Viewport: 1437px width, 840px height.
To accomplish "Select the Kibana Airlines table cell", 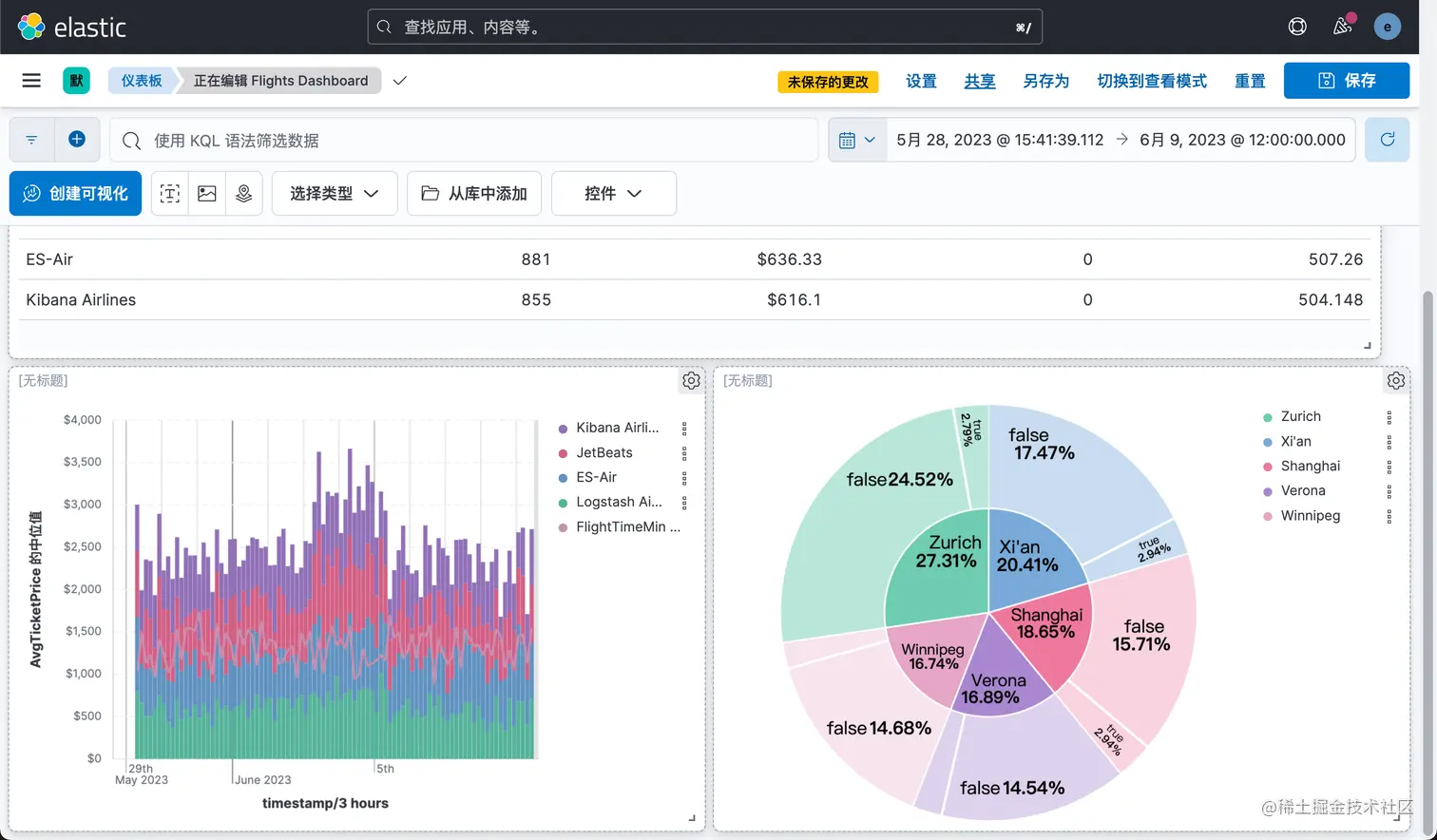I will 81,300.
